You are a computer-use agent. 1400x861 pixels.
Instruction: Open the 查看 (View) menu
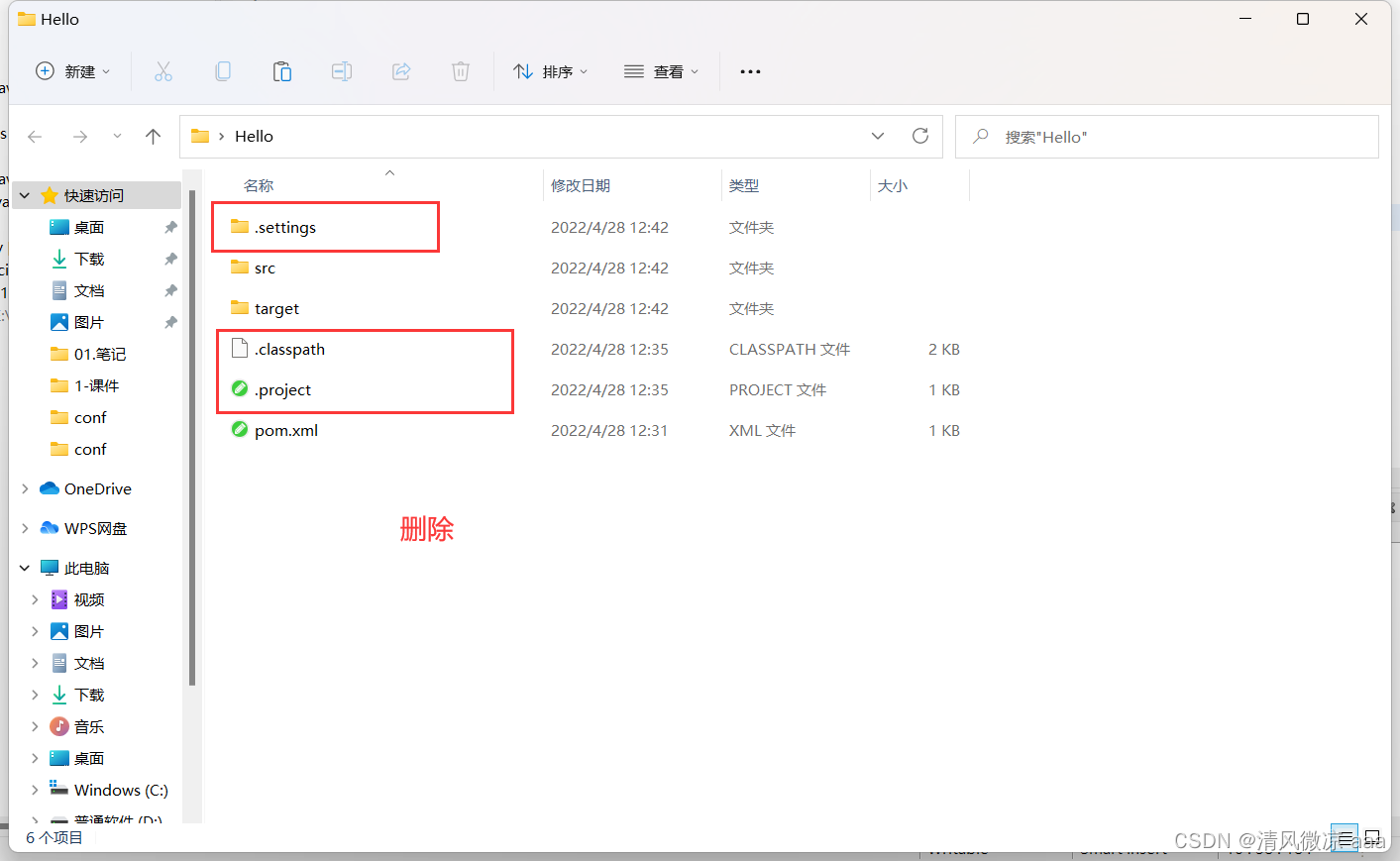point(662,71)
